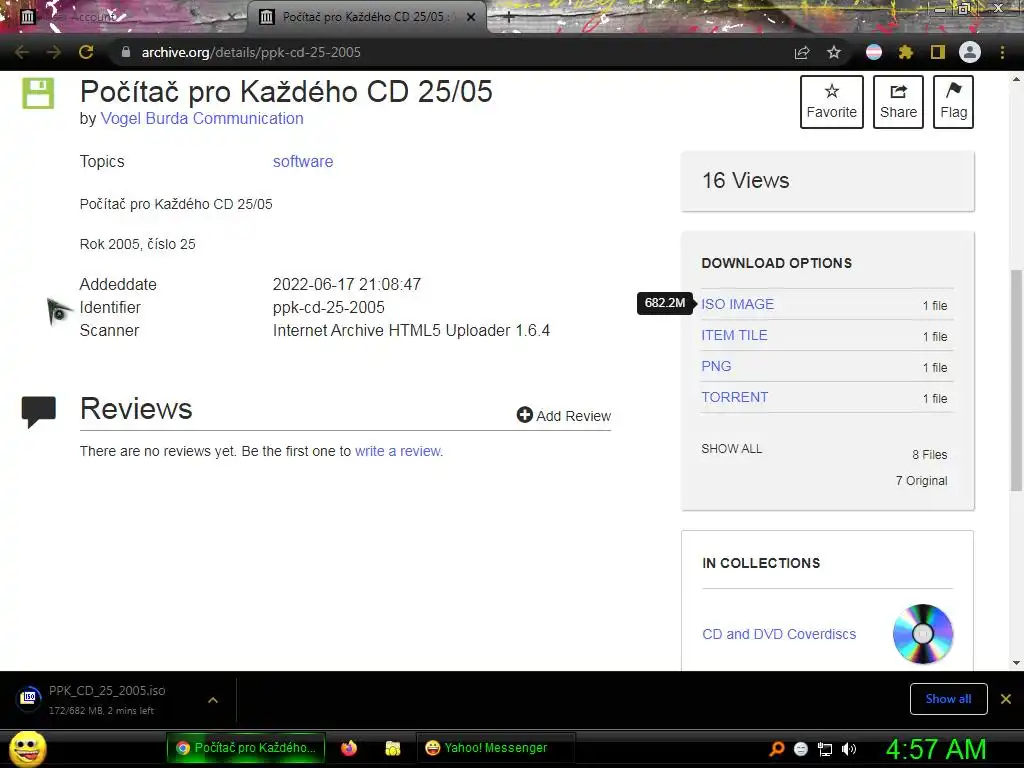This screenshot has width=1024, height=768.
Task: Click the round white tray icon
Action: [801, 749]
